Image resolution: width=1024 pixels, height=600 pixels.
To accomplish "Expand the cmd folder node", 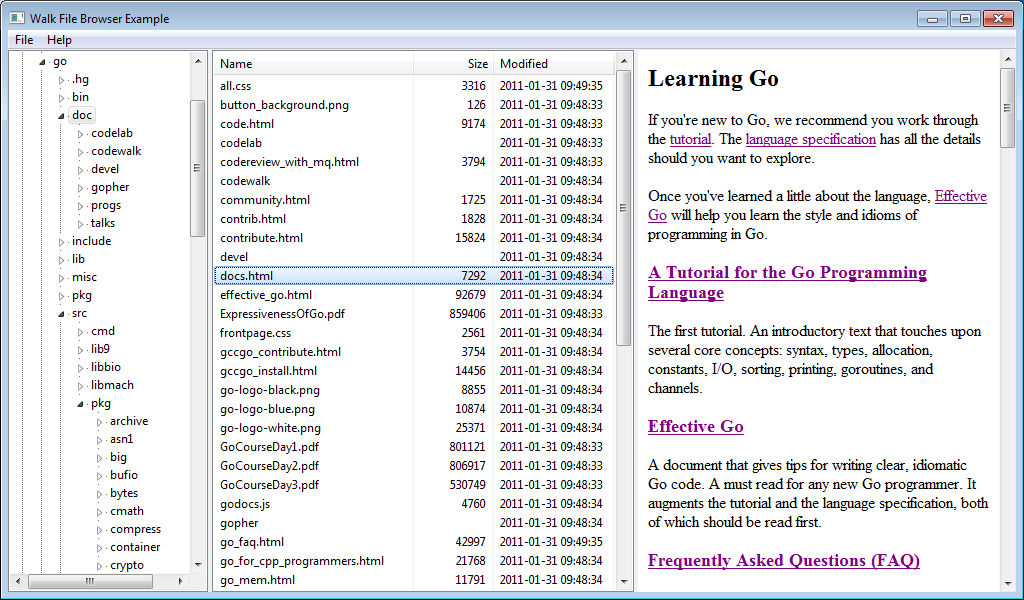I will tap(80, 332).
